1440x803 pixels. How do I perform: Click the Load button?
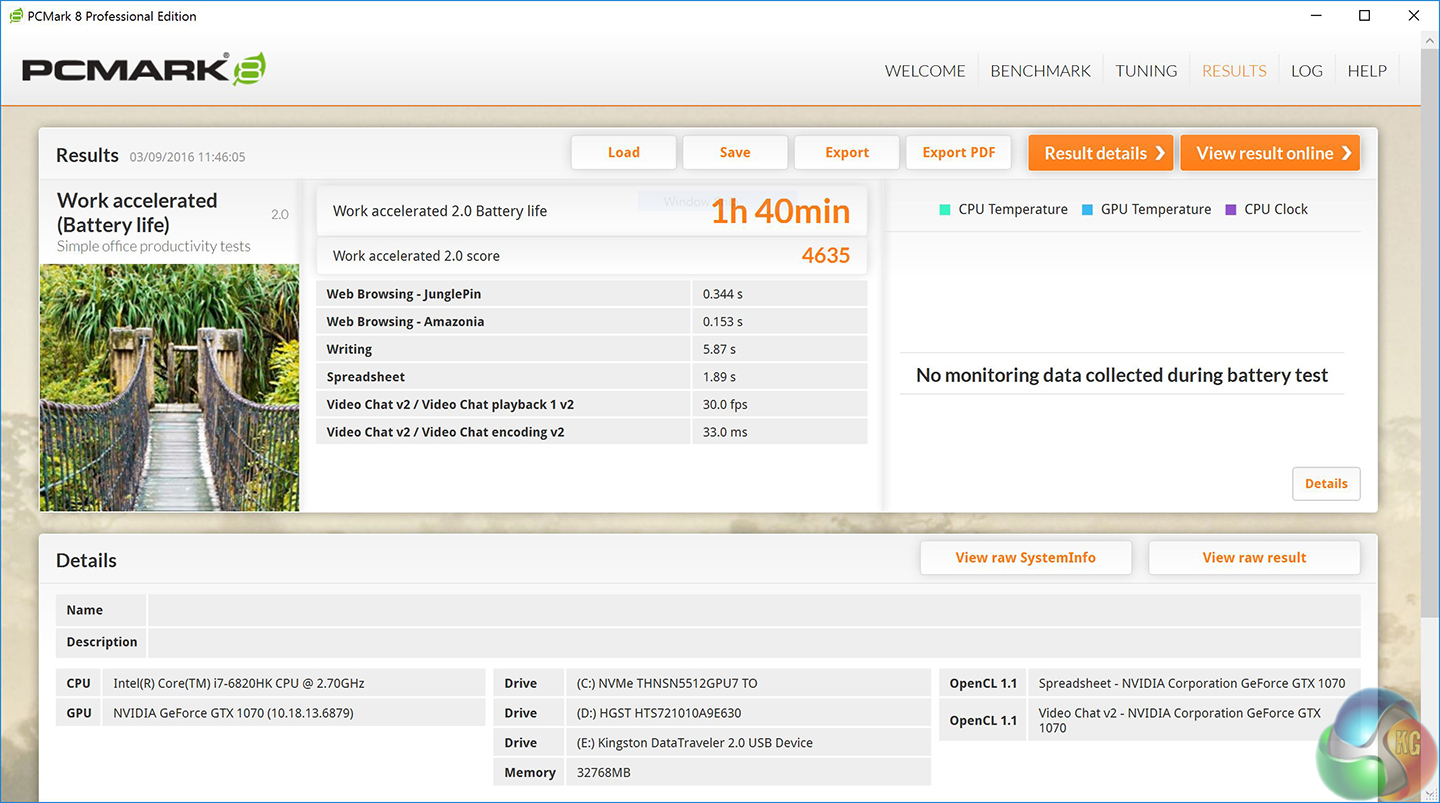coord(623,153)
